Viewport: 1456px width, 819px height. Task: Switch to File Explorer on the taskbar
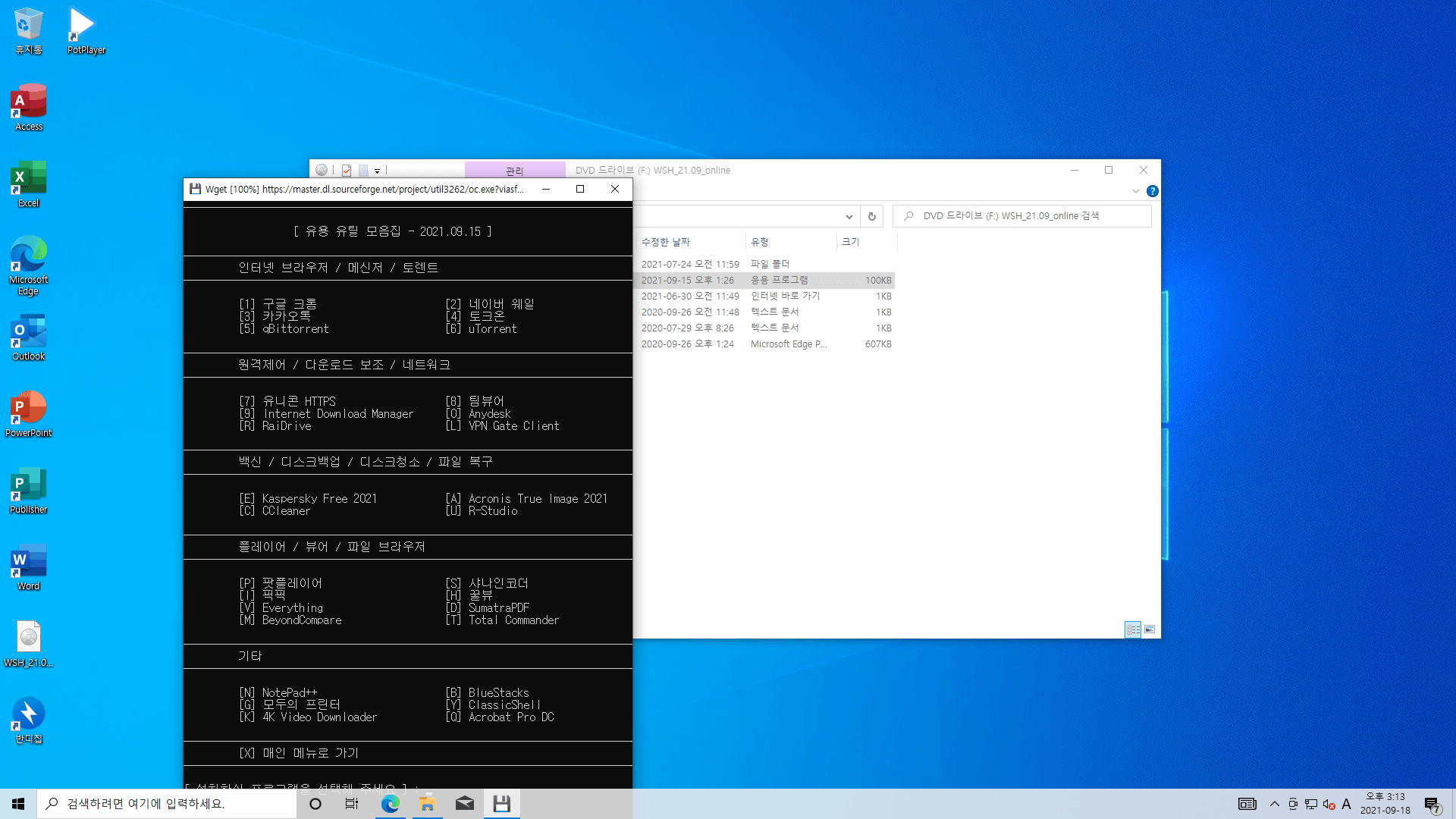pos(427,804)
